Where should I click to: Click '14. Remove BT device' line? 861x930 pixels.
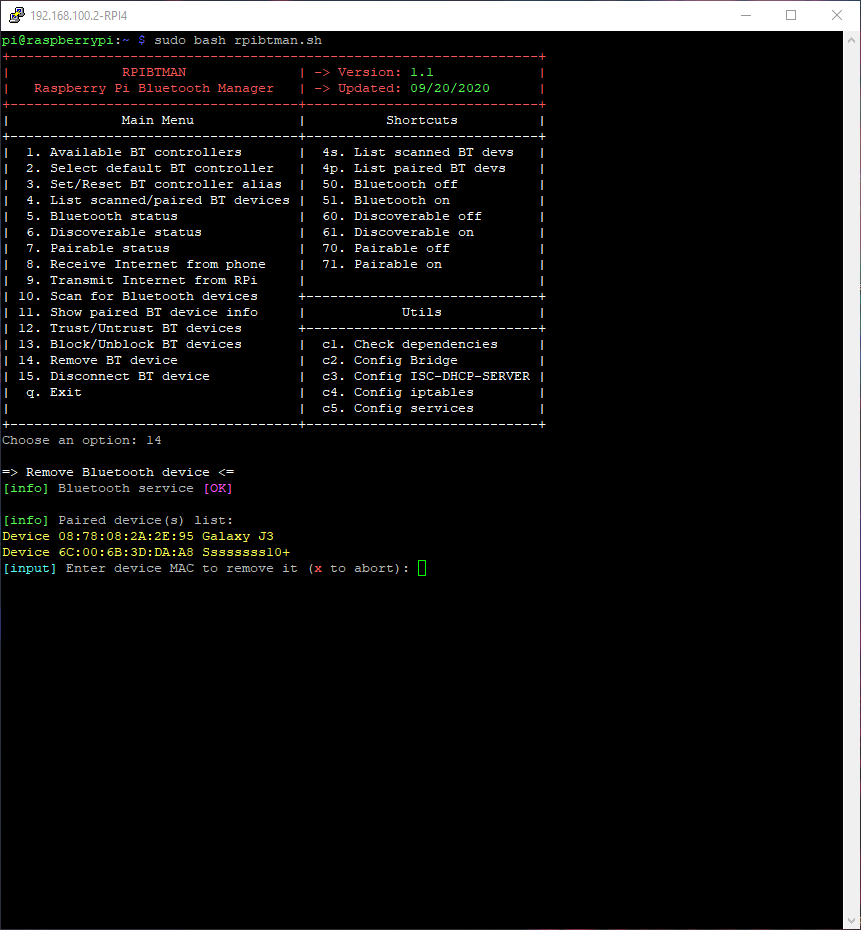(98, 361)
